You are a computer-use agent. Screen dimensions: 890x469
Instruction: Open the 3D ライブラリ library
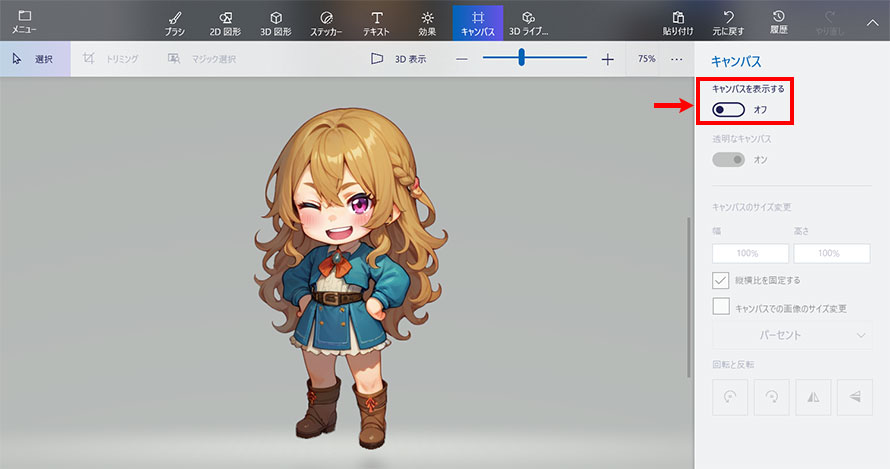pos(528,23)
